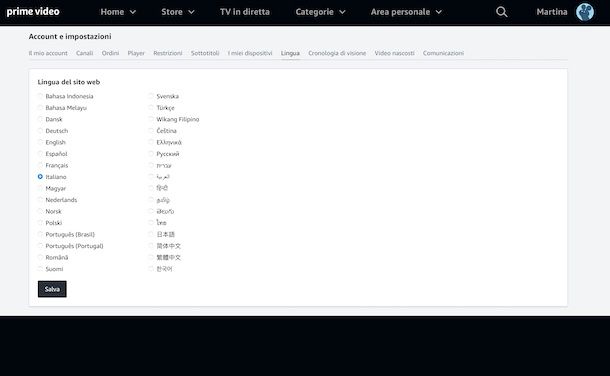The width and height of the screenshot is (610, 376).
Task: Switch to the Ordini tab
Action: tap(110, 53)
